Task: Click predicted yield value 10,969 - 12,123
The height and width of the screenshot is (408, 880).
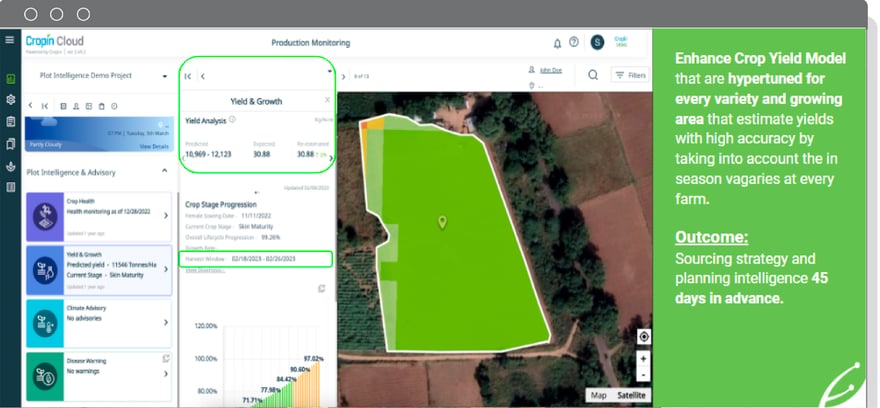Action: (208, 154)
